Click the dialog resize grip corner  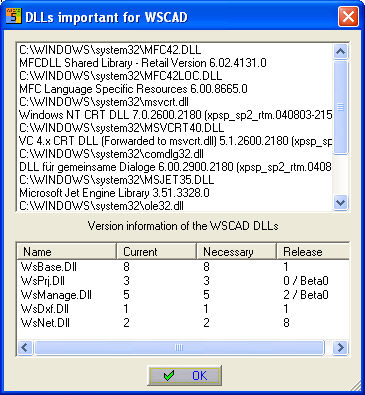[x=356, y=386]
